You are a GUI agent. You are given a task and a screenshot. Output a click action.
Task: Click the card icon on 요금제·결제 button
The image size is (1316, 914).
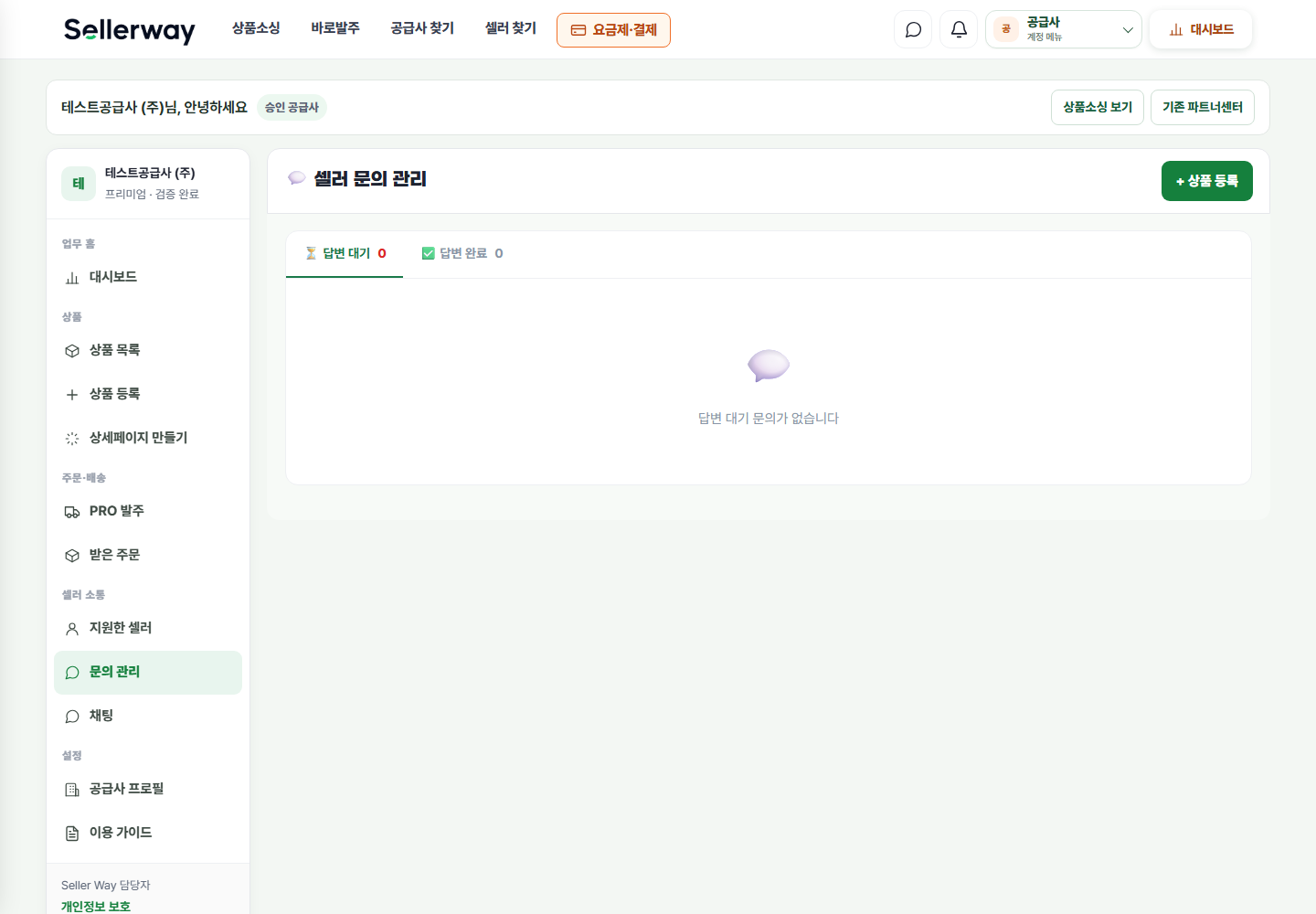578,30
